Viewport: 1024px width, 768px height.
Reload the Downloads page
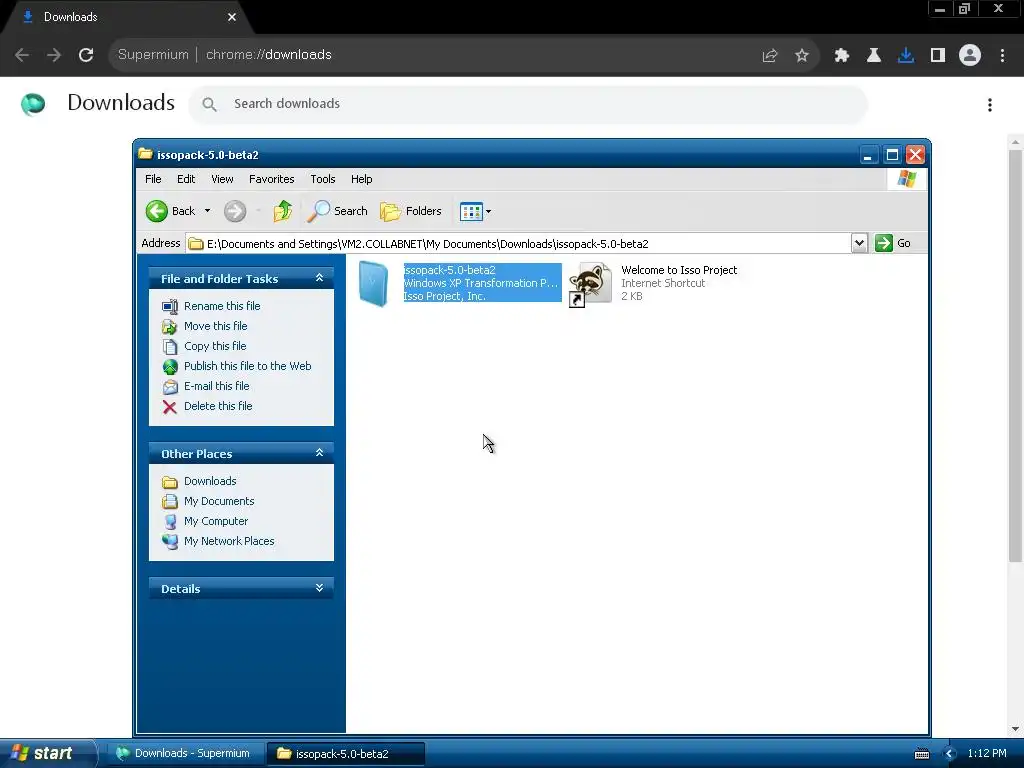click(86, 55)
